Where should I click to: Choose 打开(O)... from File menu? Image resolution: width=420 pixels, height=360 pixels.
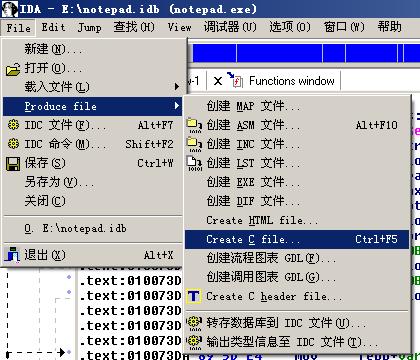pos(93,68)
